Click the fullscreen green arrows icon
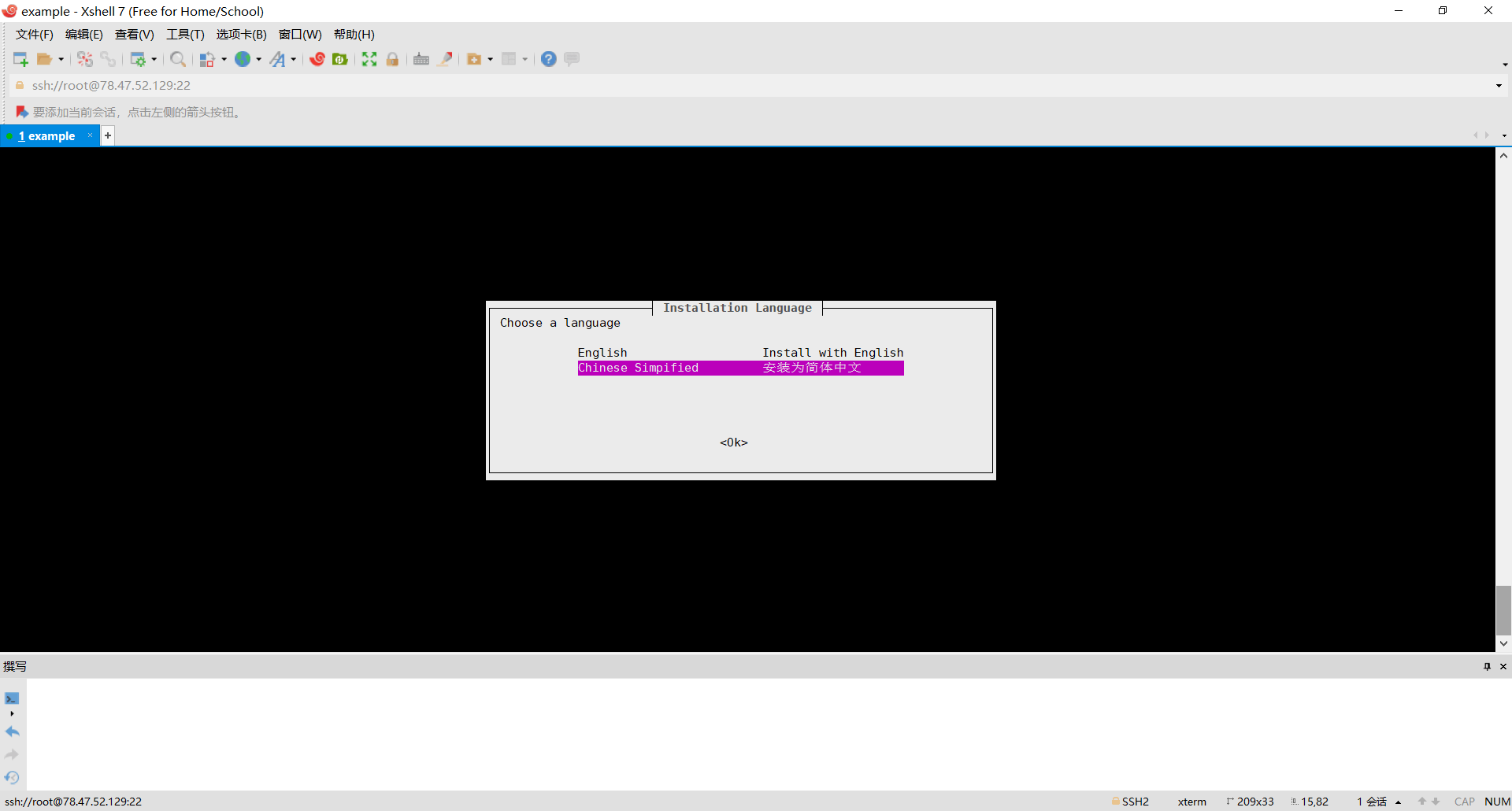The image size is (1512, 811). pyautogui.click(x=369, y=59)
